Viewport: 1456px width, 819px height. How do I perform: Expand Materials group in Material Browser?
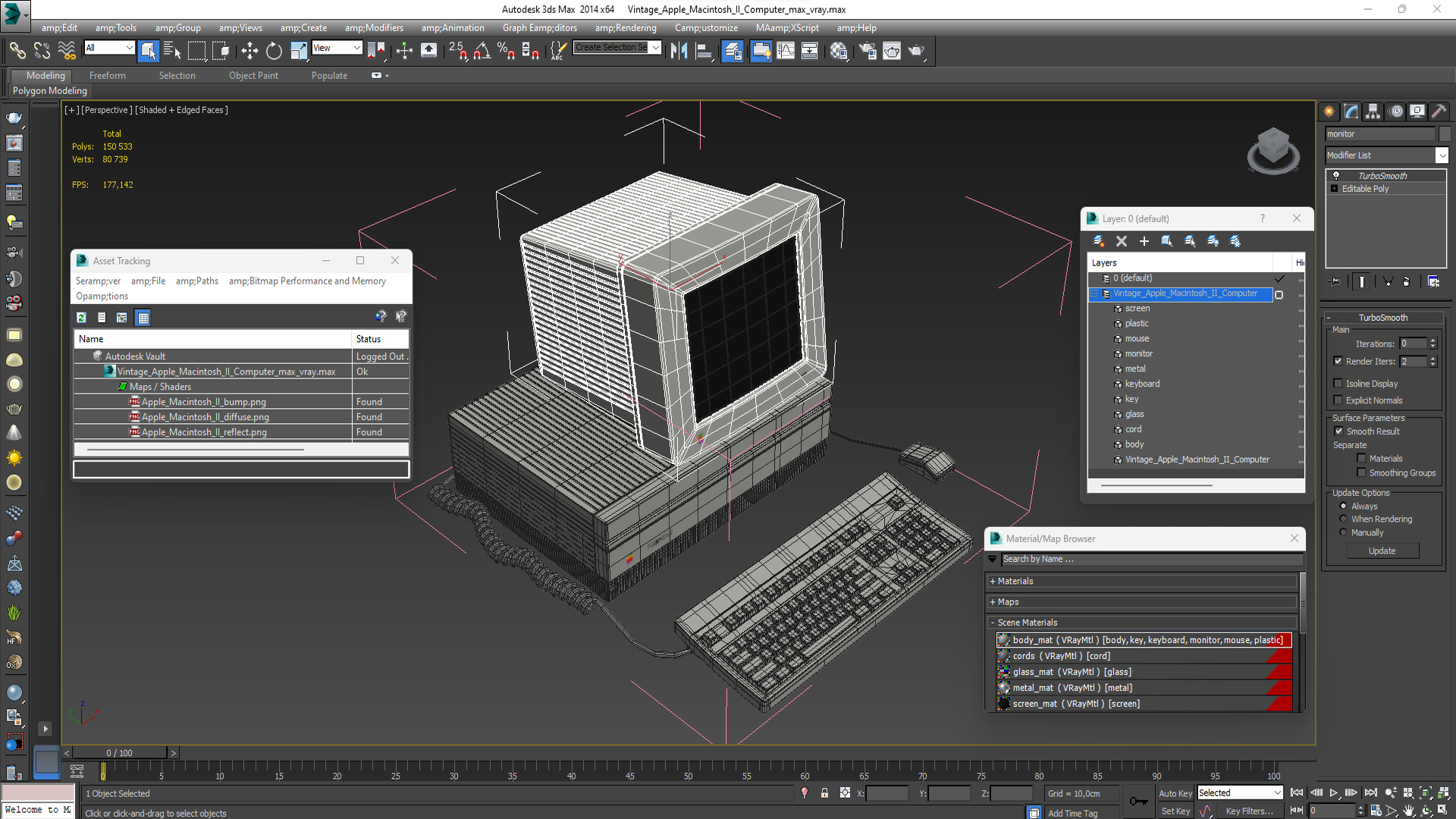(992, 582)
